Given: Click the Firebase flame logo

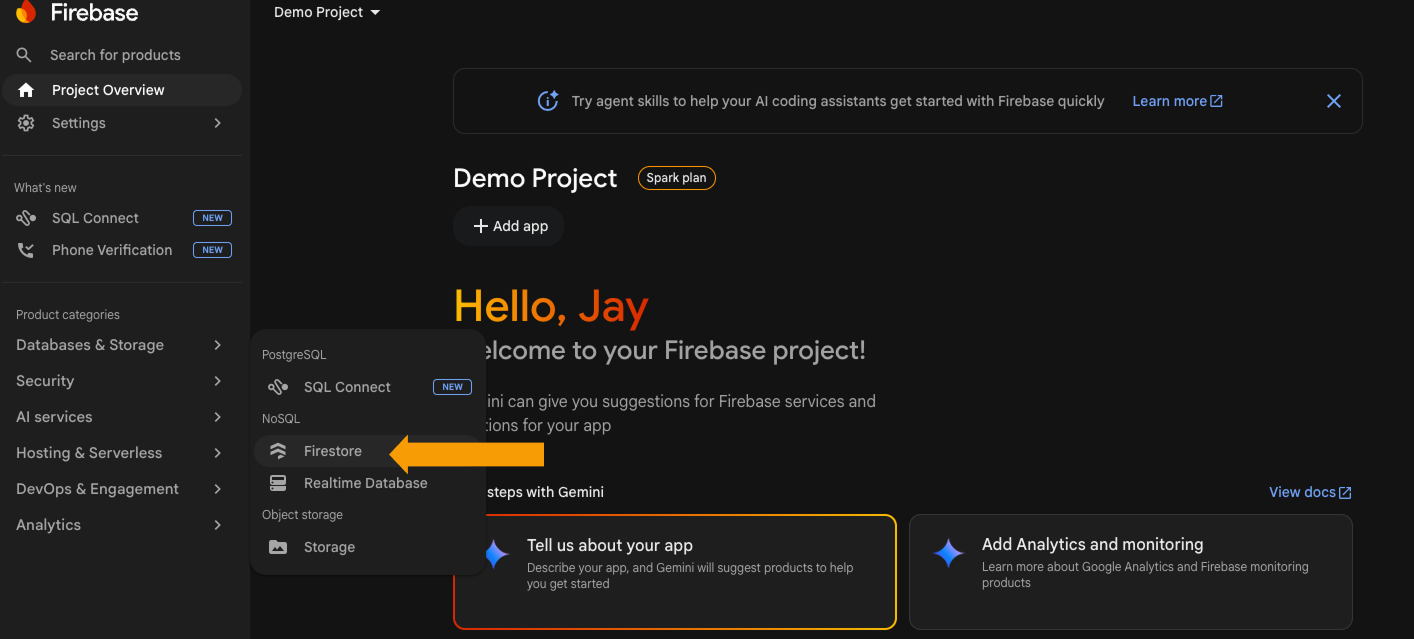Looking at the screenshot, I should [26, 12].
